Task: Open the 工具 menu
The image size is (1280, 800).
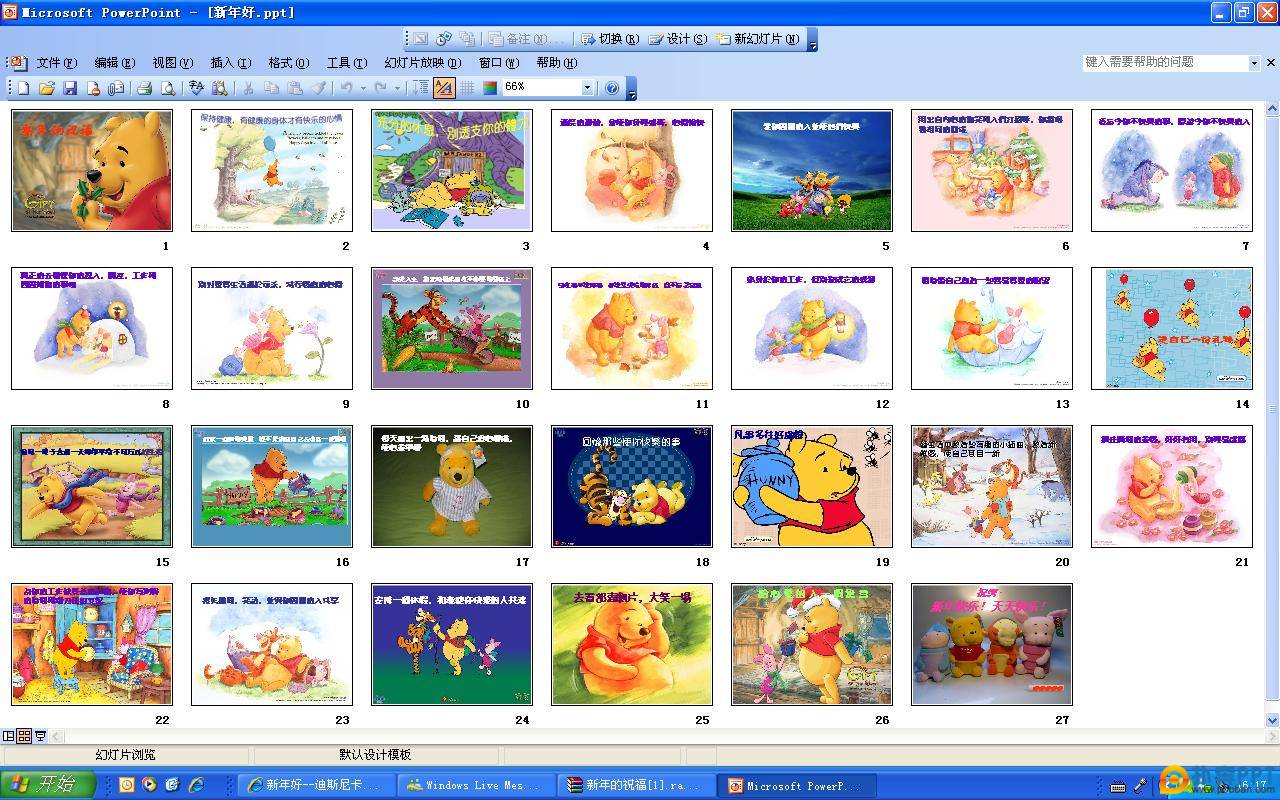Action: [x=346, y=63]
